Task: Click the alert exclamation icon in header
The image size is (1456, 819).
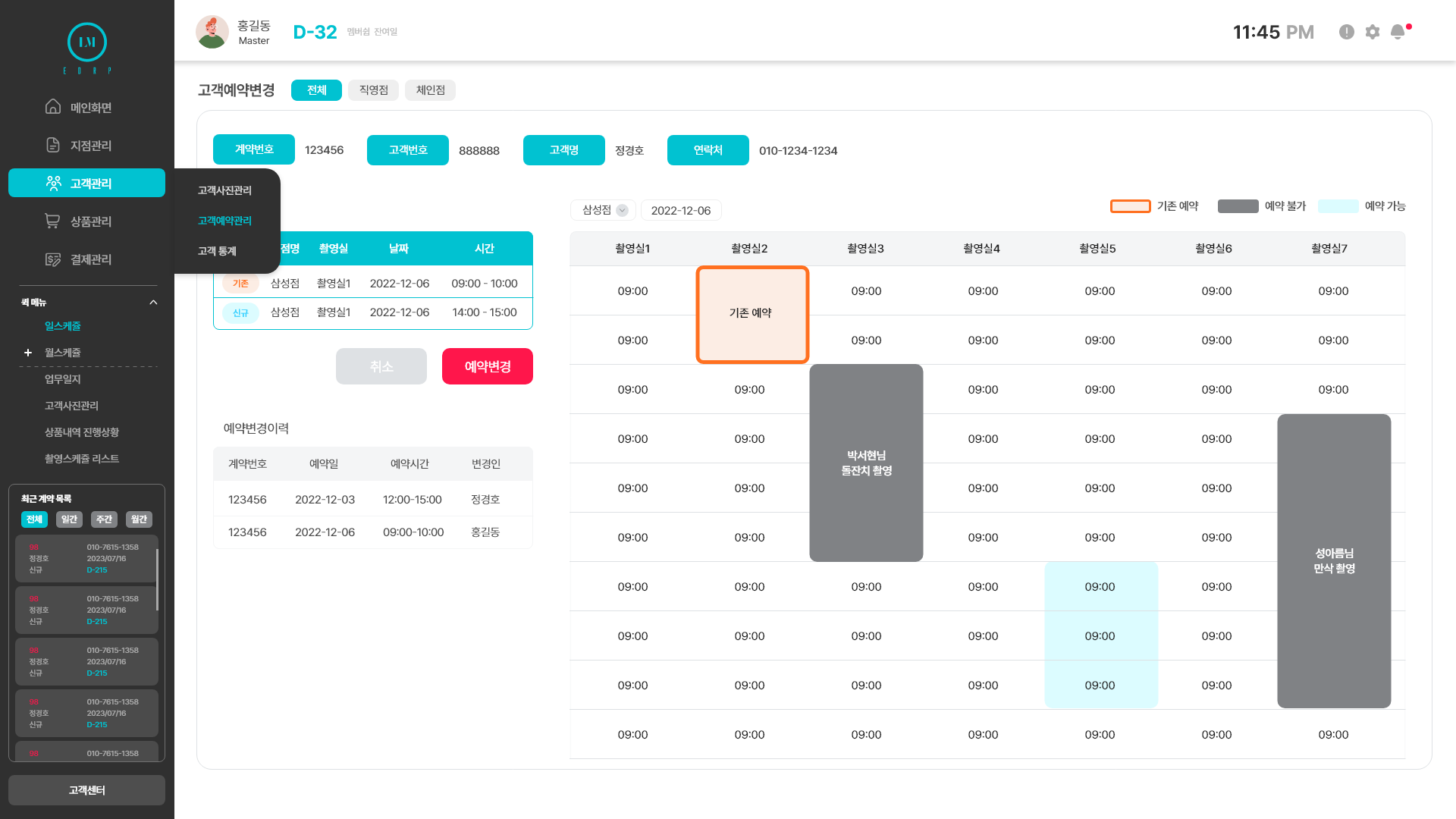Action: [1346, 32]
